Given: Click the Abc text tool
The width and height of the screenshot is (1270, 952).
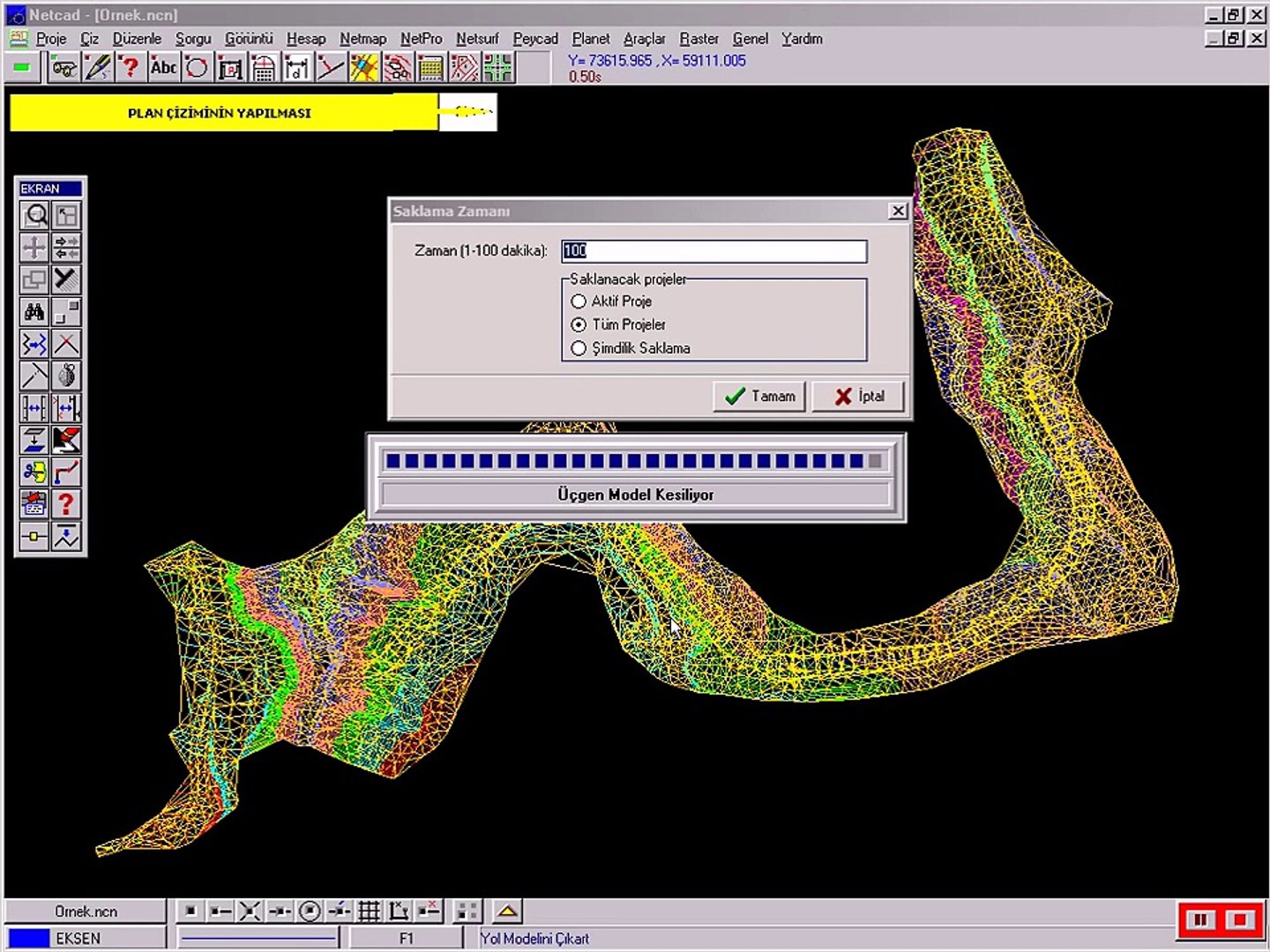Looking at the screenshot, I should coord(163,68).
